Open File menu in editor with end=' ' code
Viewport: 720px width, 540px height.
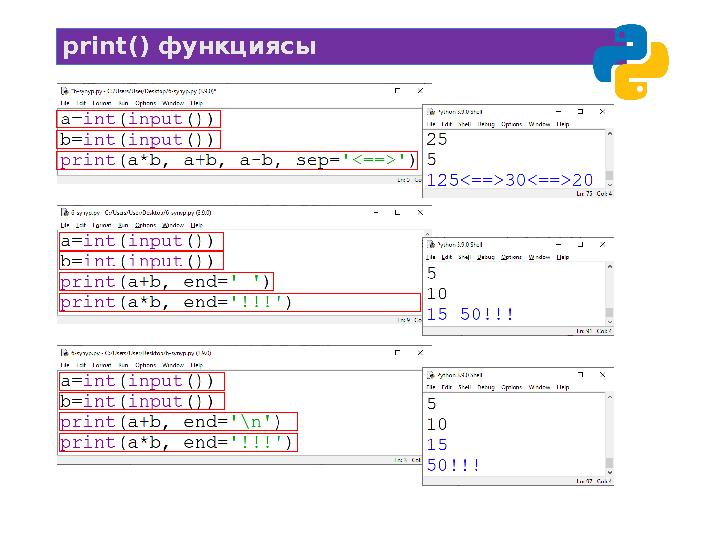point(65,225)
